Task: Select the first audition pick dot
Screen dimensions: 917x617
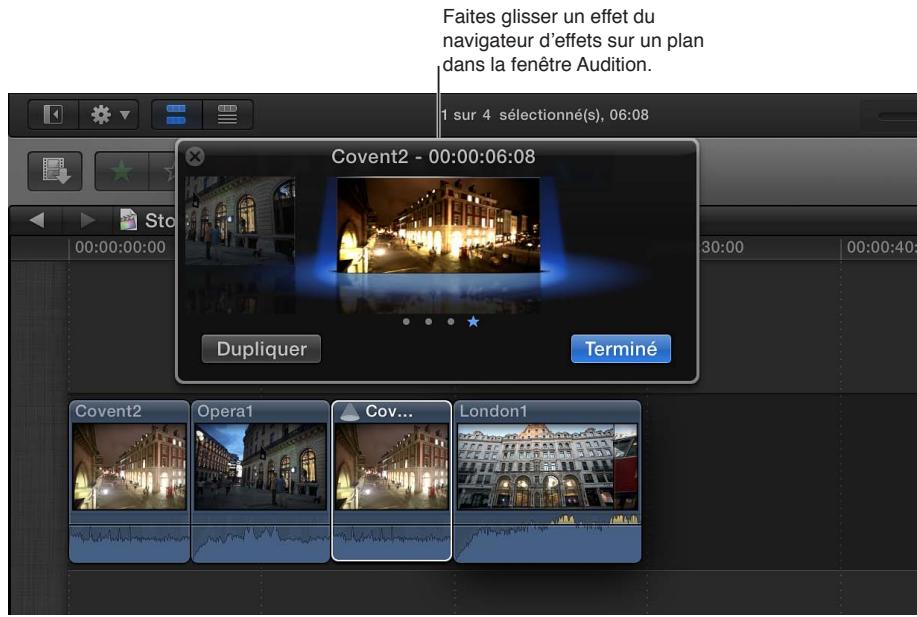Action: (406, 322)
